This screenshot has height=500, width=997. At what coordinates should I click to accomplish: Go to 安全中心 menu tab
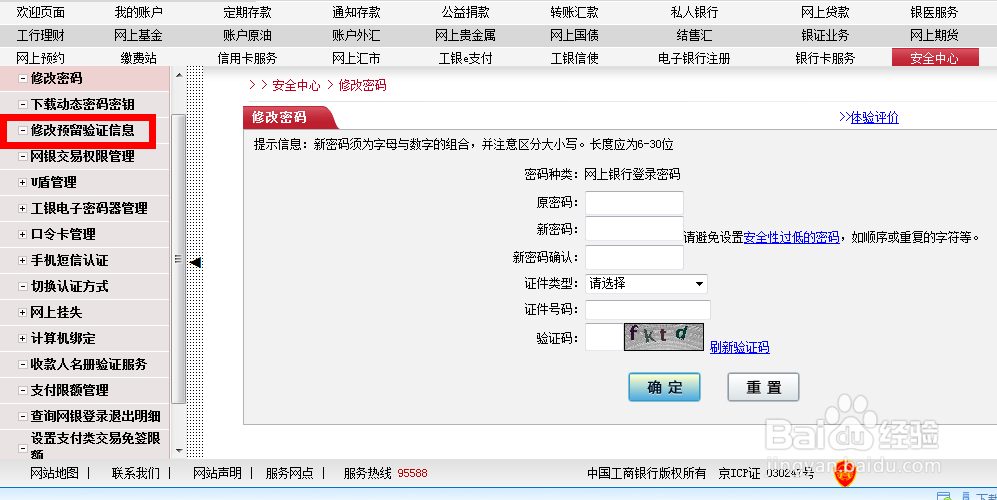935,58
